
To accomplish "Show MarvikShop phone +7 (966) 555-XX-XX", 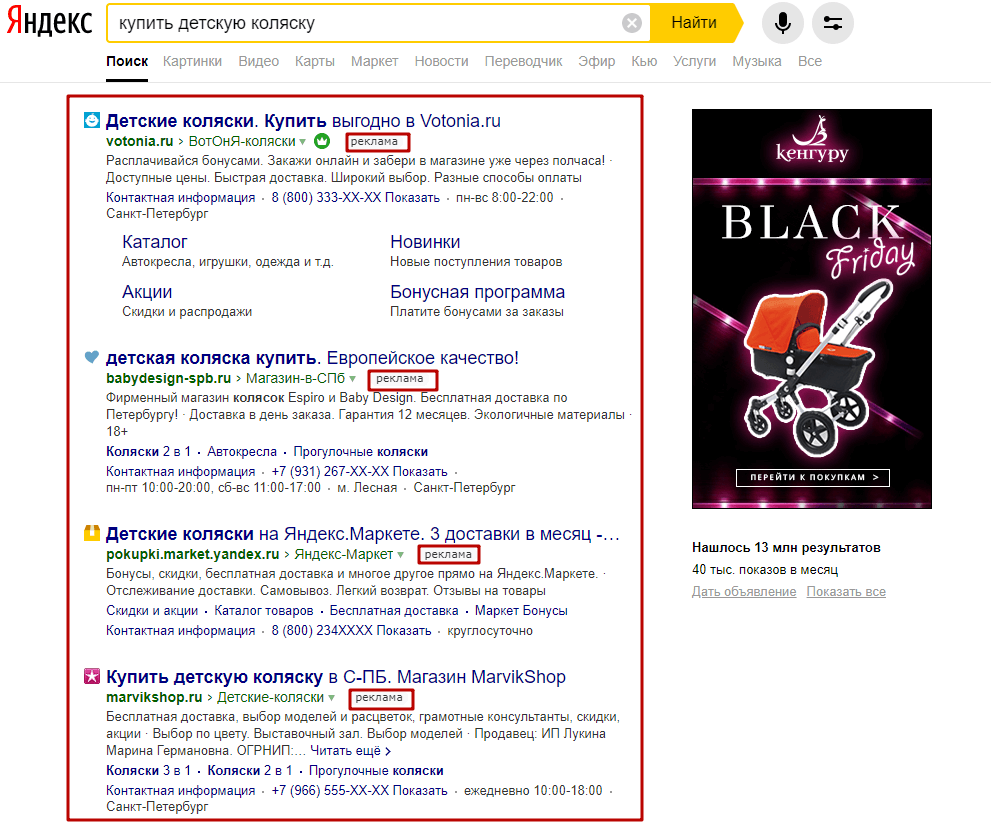I will point(359,790).
